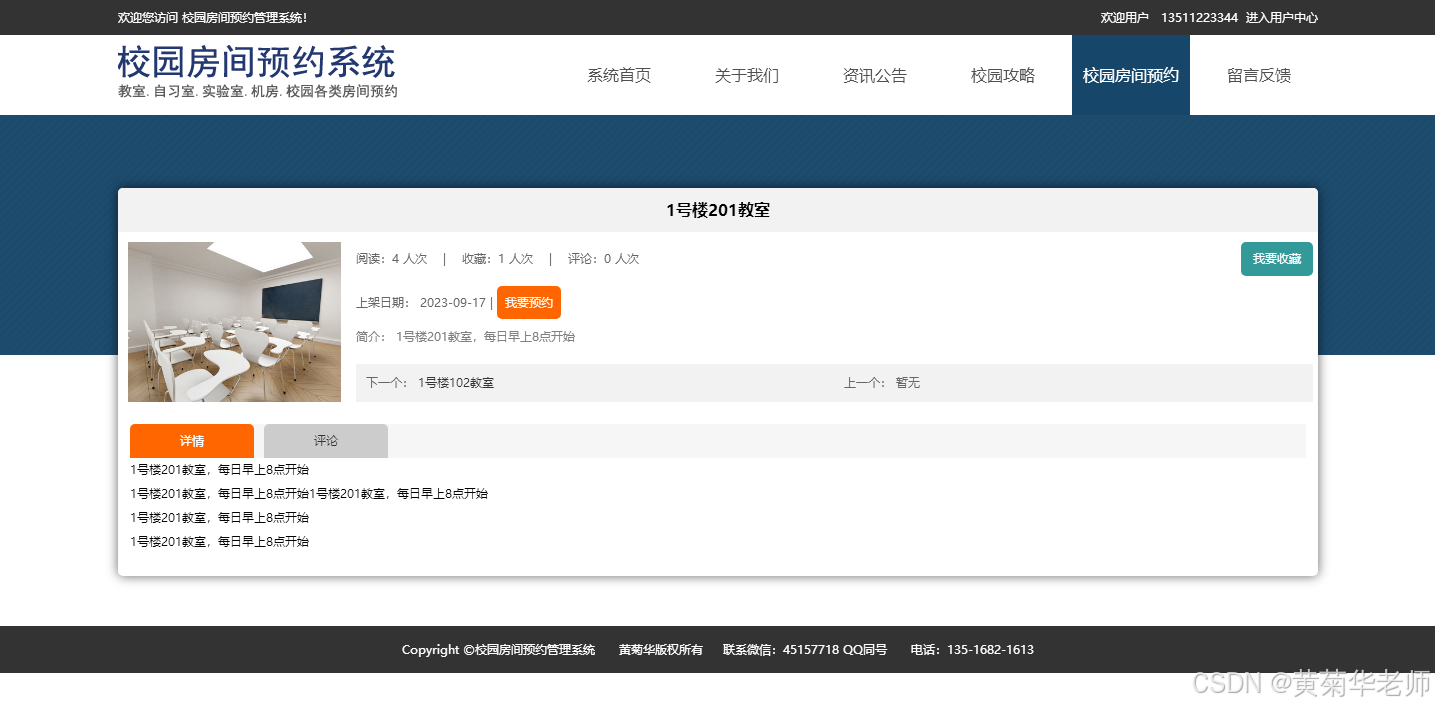The width and height of the screenshot is (1435, 709).
Task: Go to 系统首页 in the navigation bar
Action: 619,75
